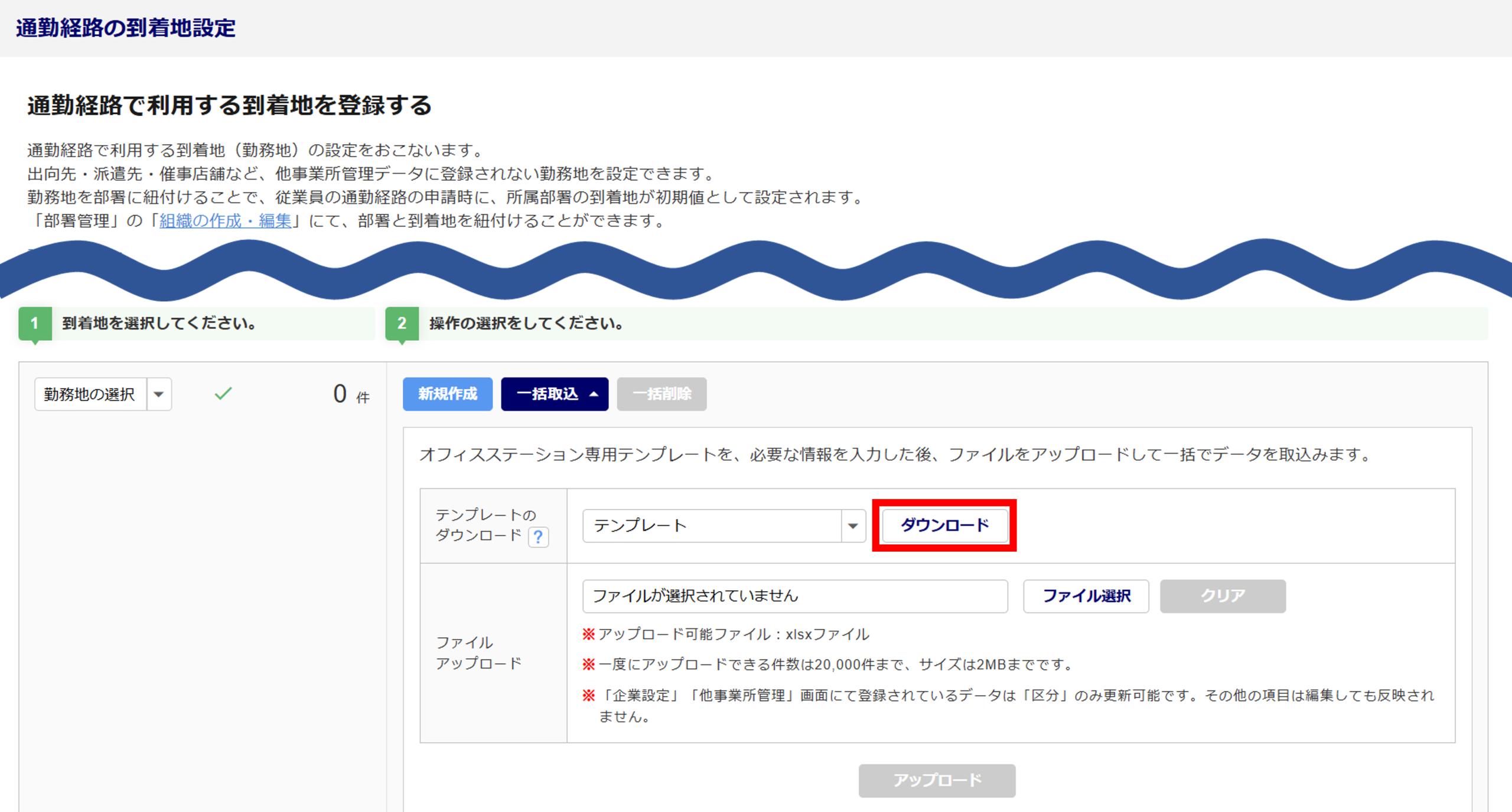Click the ファイルが選択されていません field
The image size is (1512, 812).
(794, 596)
